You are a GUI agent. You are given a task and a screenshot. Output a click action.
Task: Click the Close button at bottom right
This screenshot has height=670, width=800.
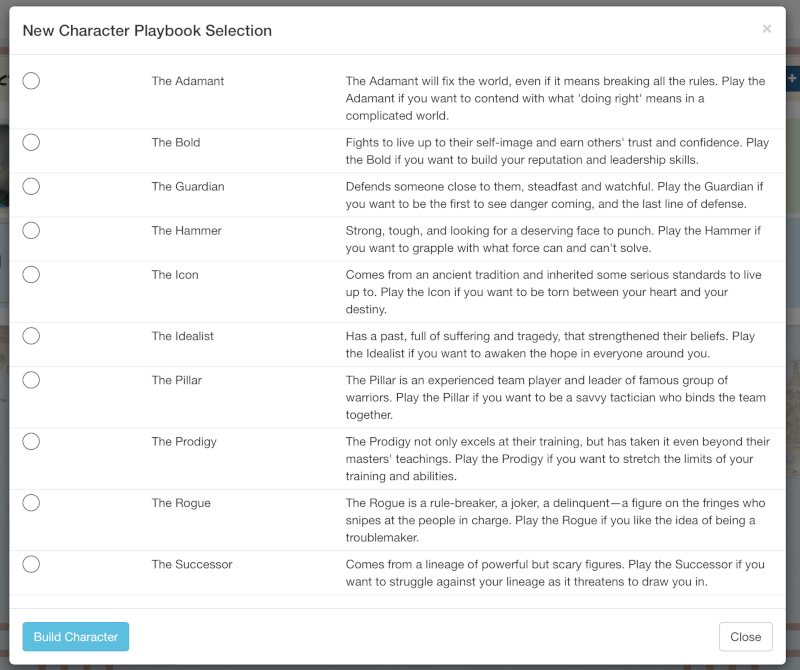[x=746, y=636]
